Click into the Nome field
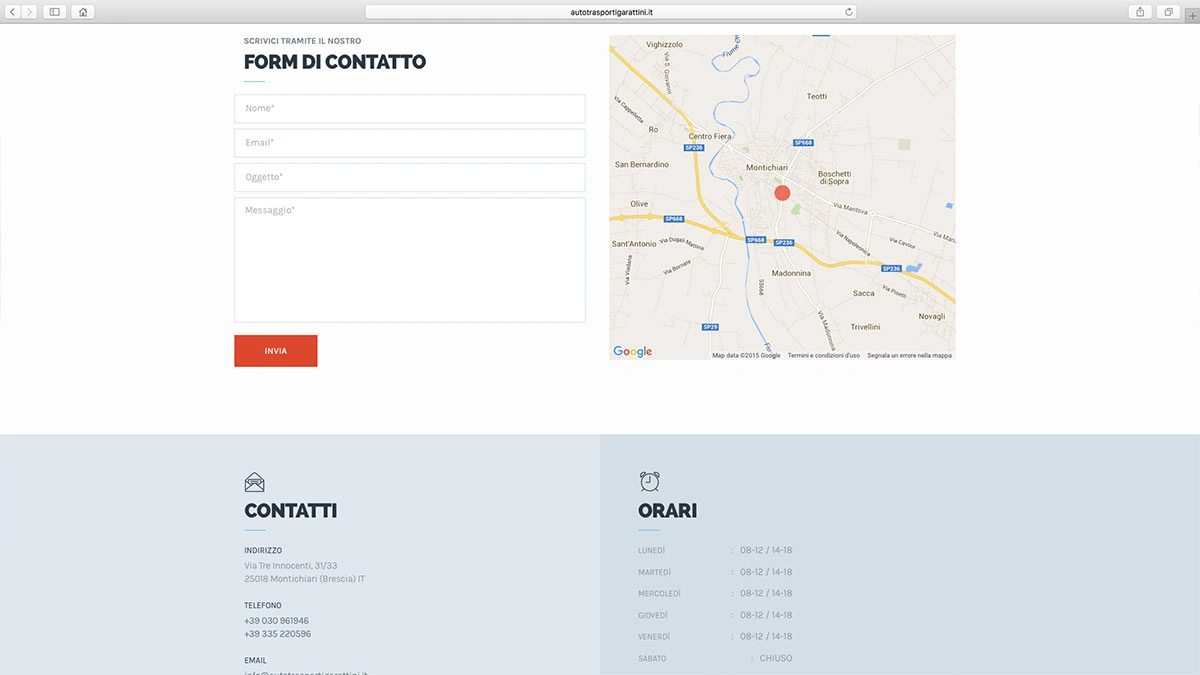The image size is (1200, 675). (410, 108)
